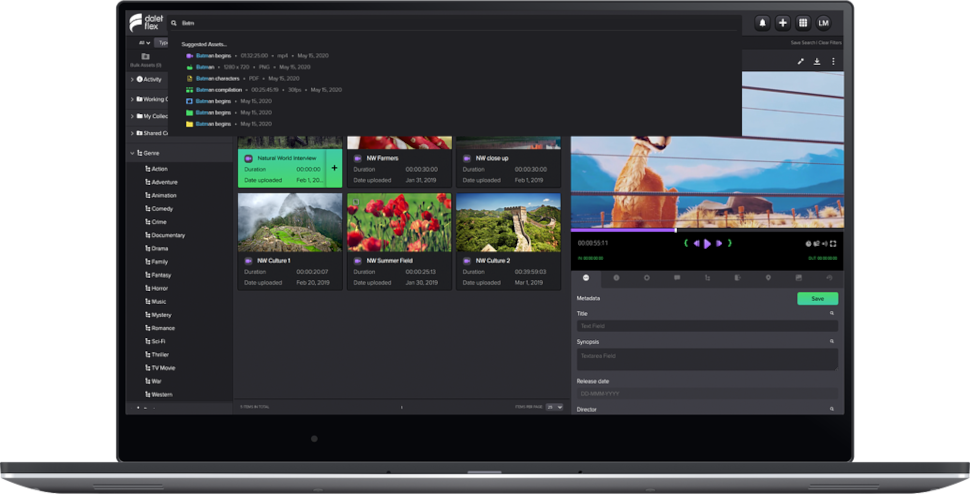Open the apps grid menu

coord(803,23)
